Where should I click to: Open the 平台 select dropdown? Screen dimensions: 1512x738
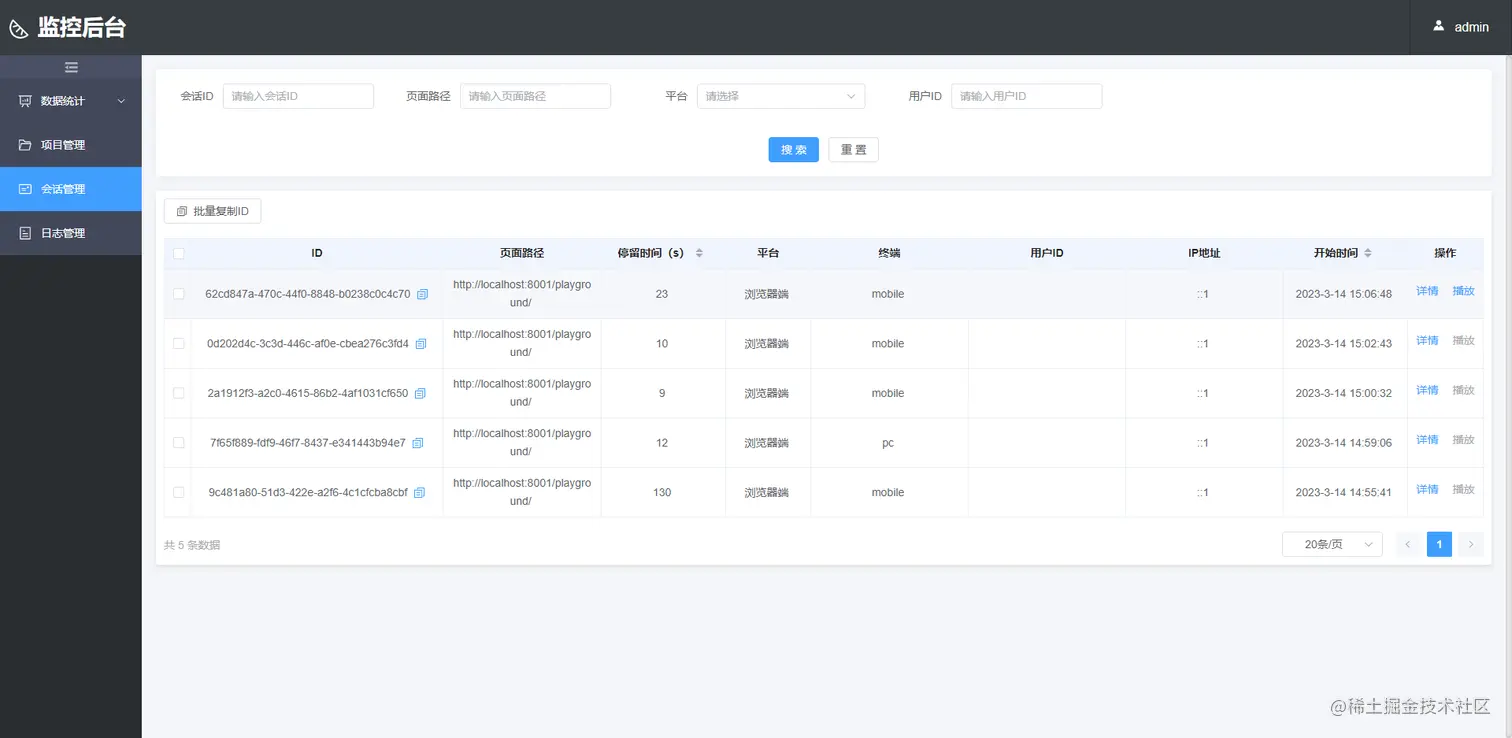coord(780,96)
